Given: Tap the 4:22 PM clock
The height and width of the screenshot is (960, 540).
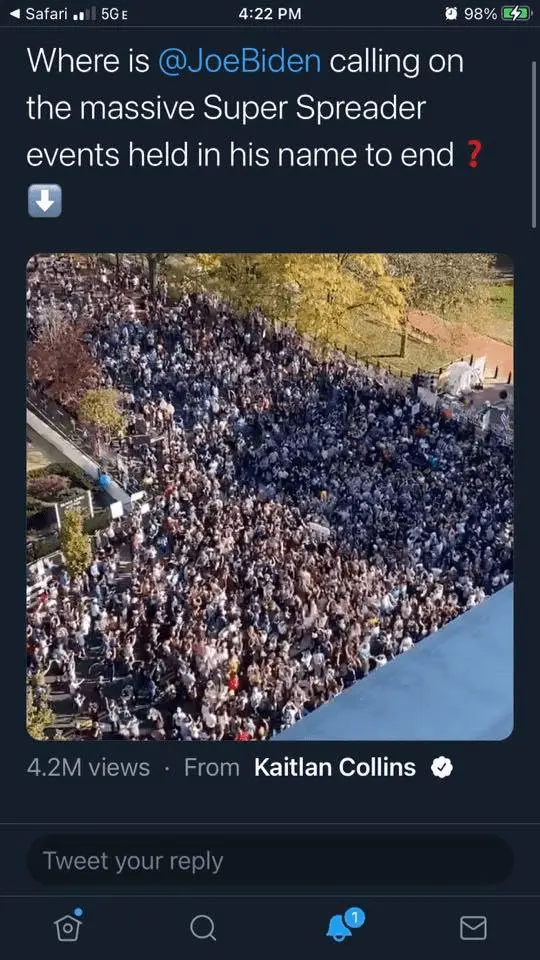Looking at the screenshot, I should [270, 13].
